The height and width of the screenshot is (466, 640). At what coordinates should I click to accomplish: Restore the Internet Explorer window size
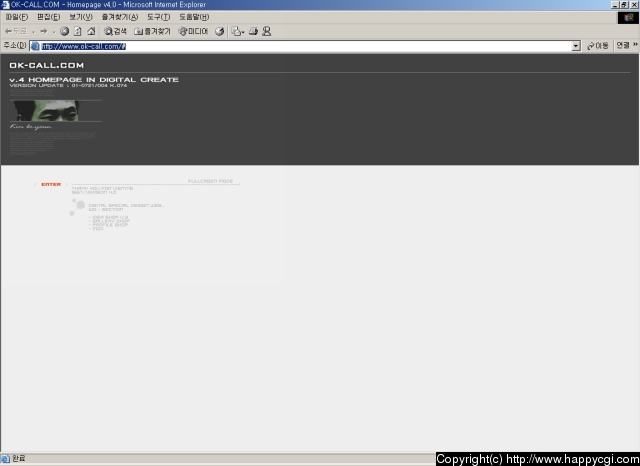pyautogui.click(x=624, y=5)
